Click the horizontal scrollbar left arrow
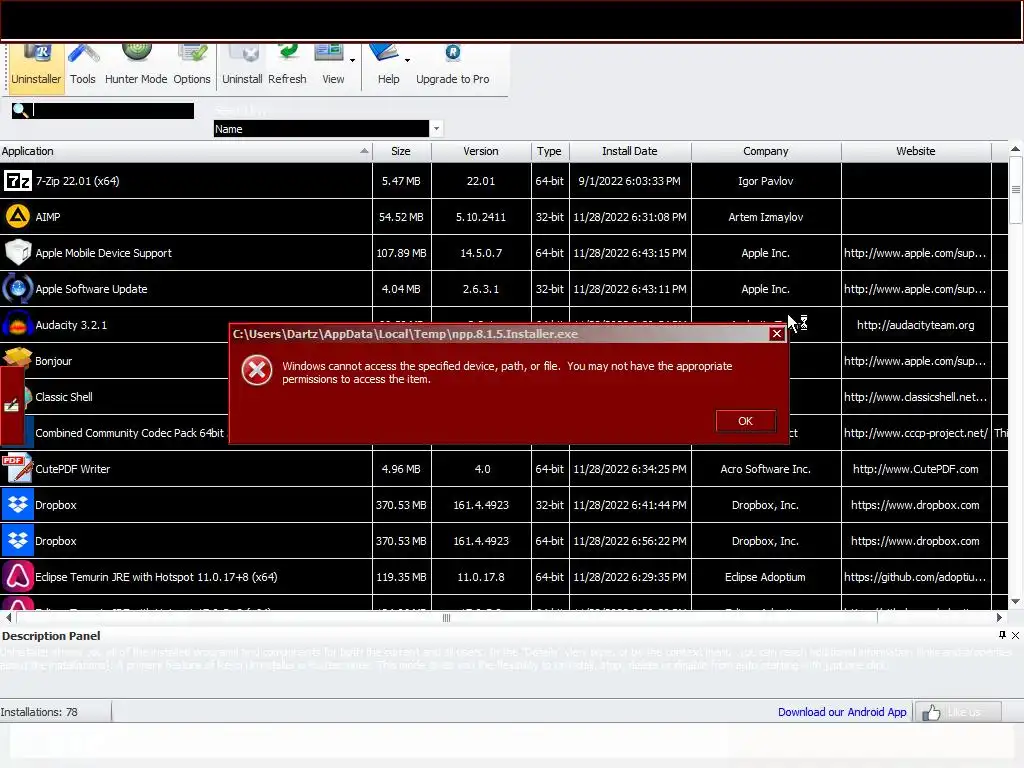 click(8, 617)
